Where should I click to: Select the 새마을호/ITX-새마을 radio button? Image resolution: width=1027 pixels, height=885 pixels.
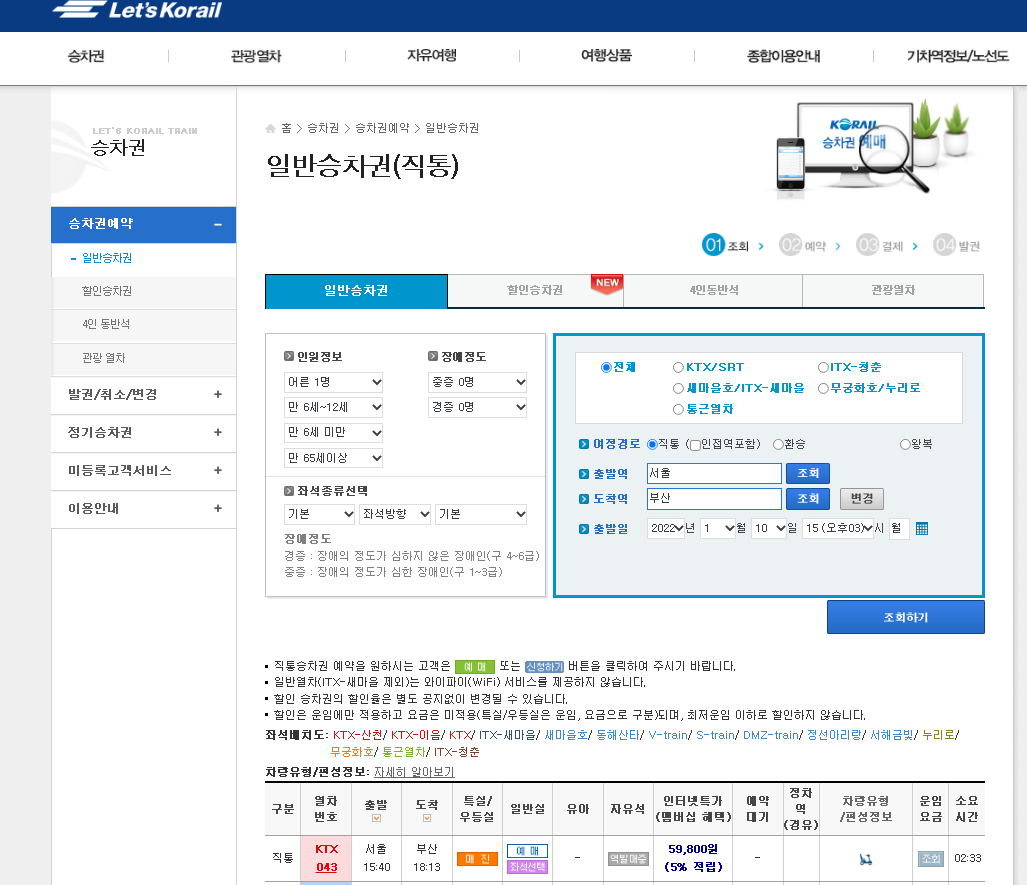[679, 388]
